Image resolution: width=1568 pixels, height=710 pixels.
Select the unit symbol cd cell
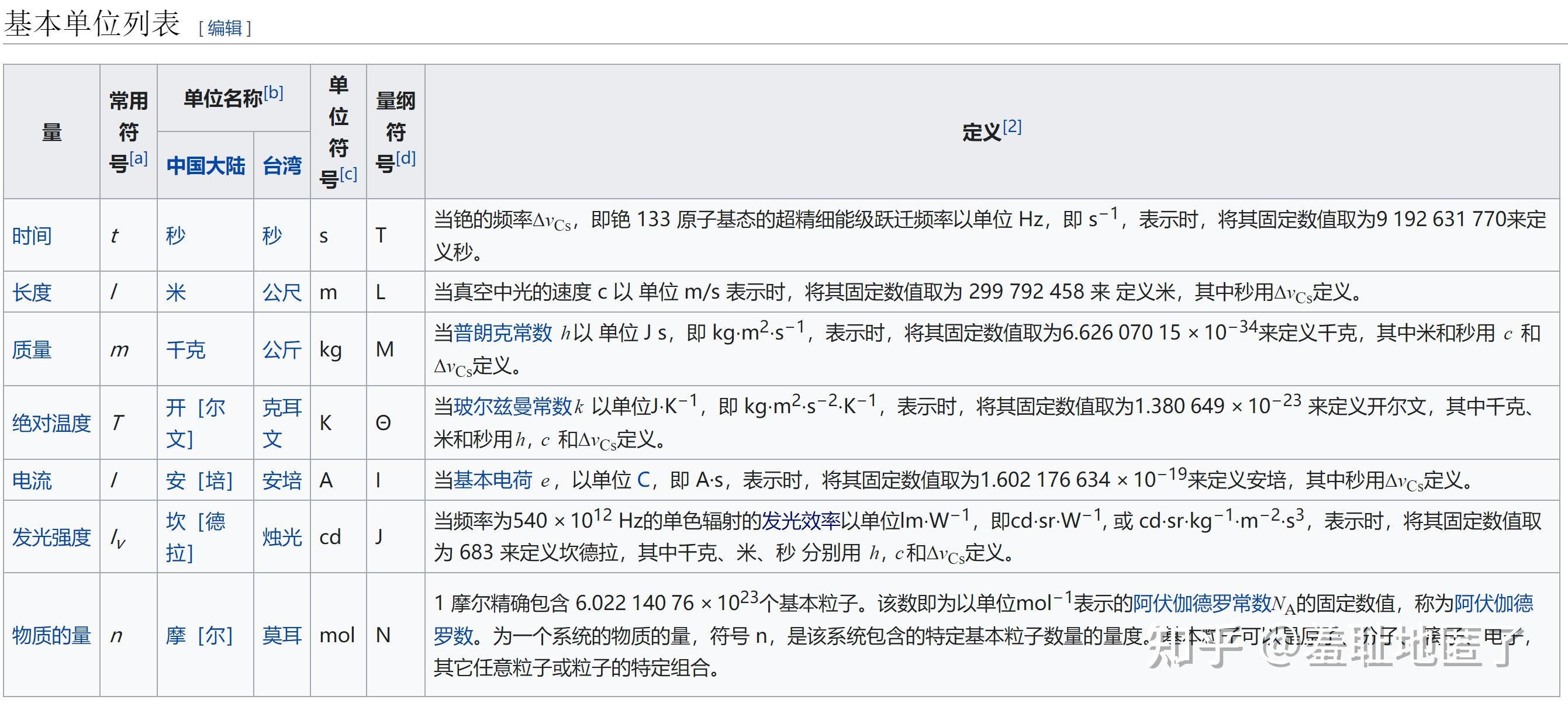339,536
